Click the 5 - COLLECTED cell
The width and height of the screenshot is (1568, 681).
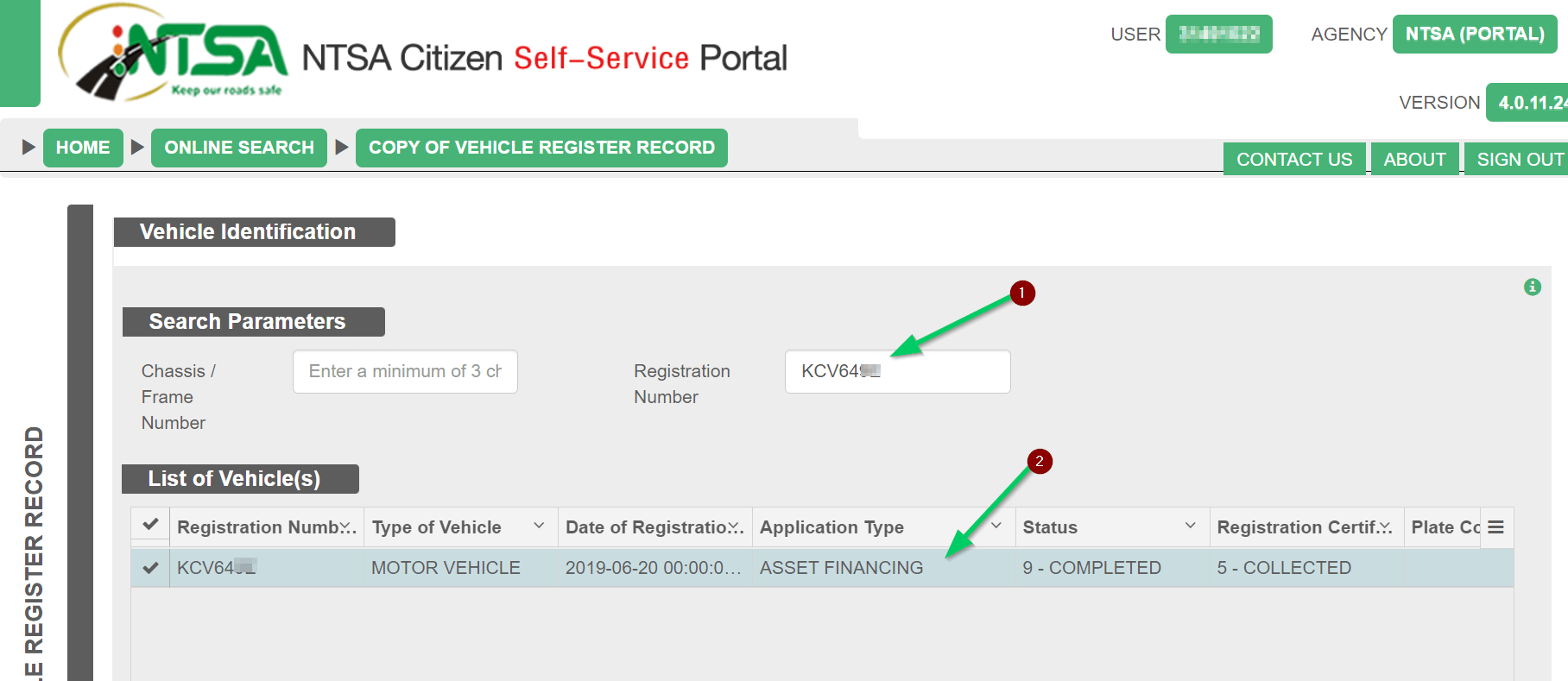(x=1307, y=568)
